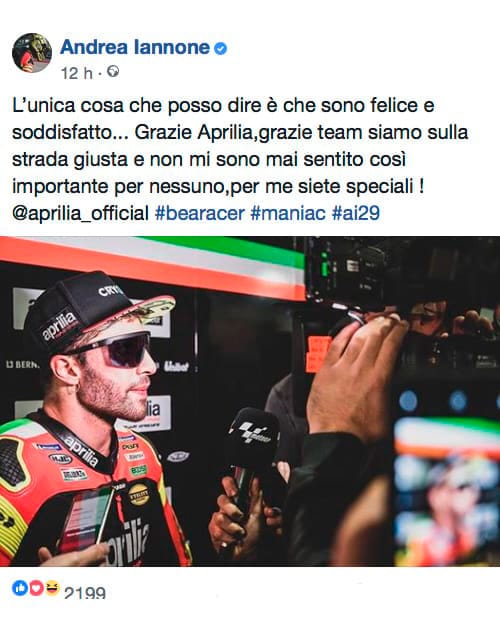Image resolution: width=500 pixels, height=617 pixels.
Task: Open Andrea Iannone's profile picture avatar
Action: coord(32,53)
